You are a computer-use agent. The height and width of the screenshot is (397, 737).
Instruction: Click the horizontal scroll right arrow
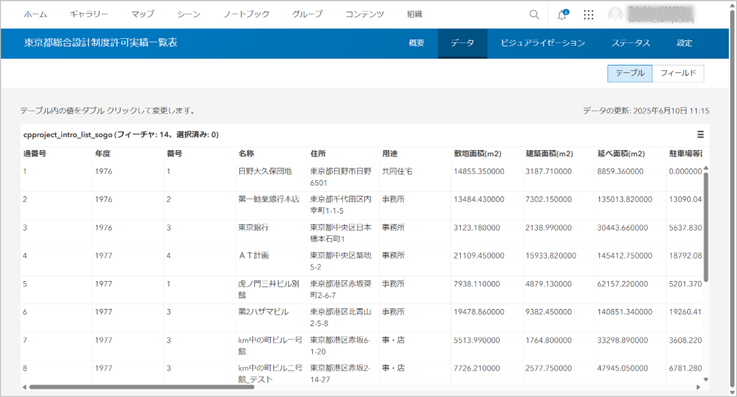698,387
